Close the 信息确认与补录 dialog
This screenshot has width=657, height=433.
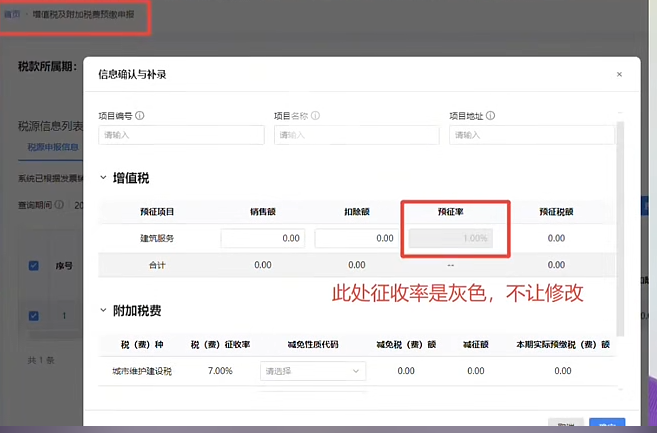[x=619, y=74]
